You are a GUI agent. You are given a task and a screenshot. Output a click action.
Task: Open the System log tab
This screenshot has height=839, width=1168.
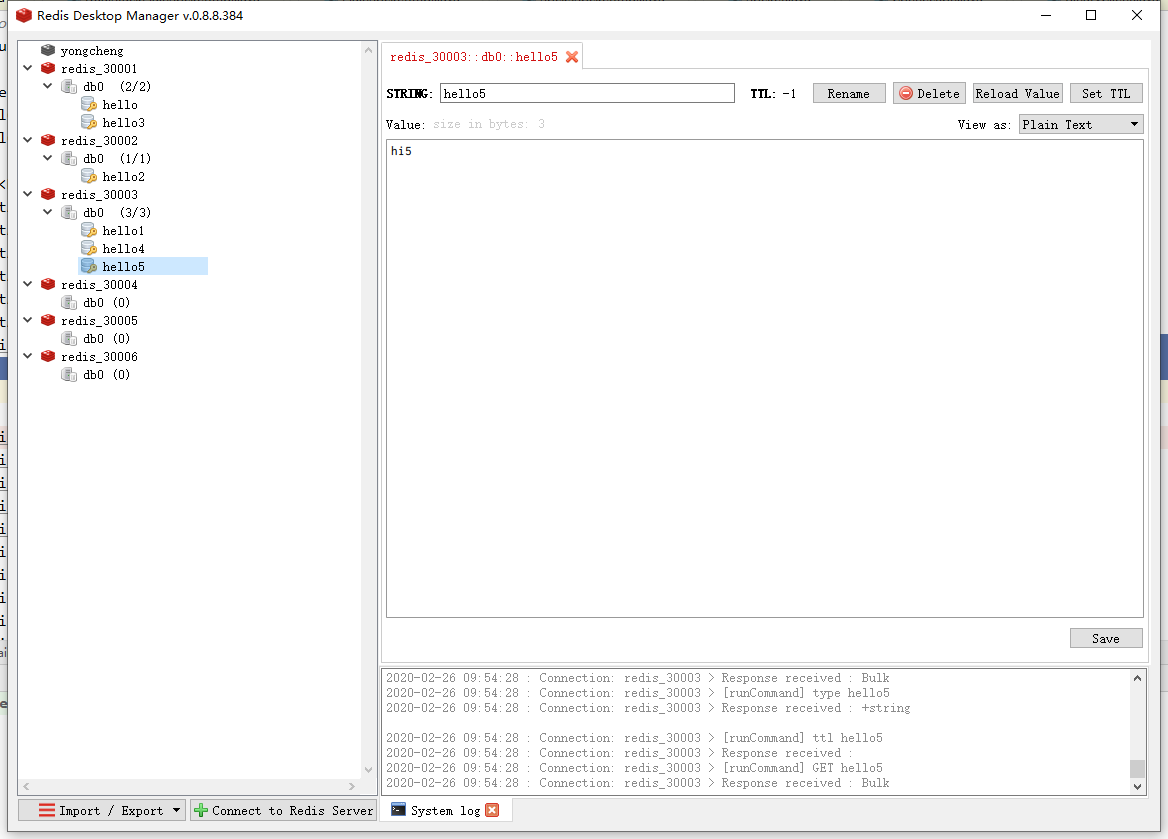(445, 811)
